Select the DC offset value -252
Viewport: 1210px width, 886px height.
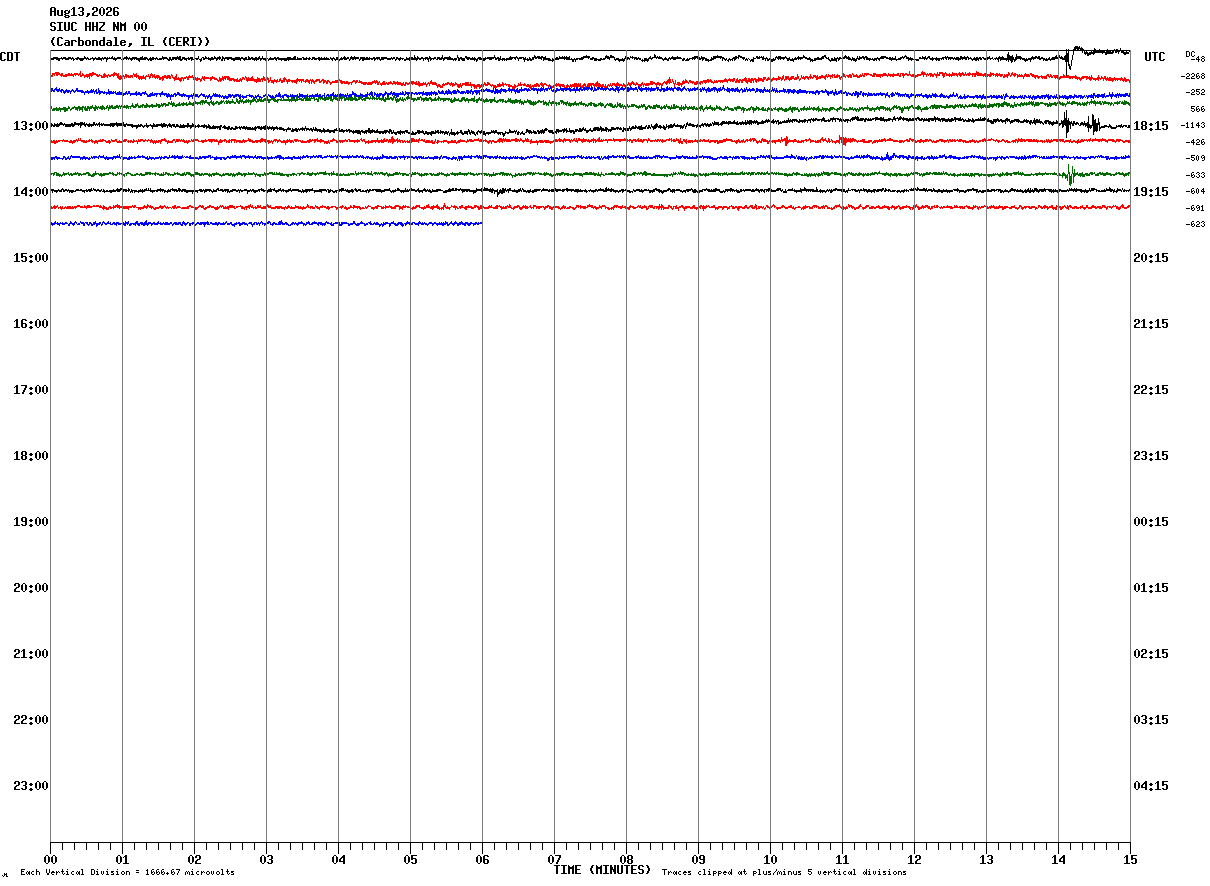1195,92
